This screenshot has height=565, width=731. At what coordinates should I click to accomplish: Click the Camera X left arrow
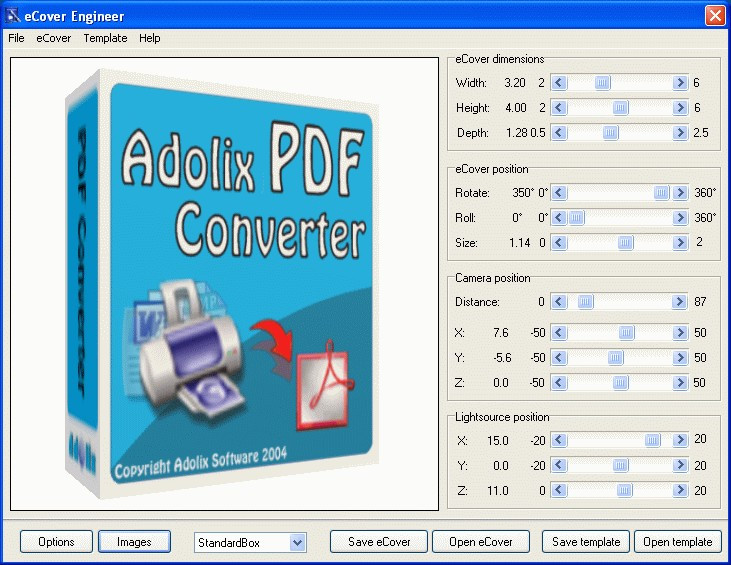coord(559,333)
